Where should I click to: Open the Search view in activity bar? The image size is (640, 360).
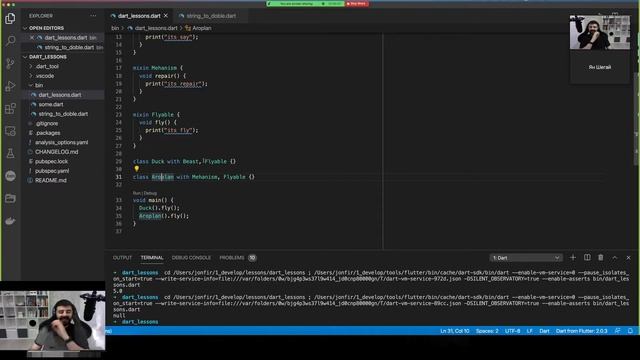[10, 40]
